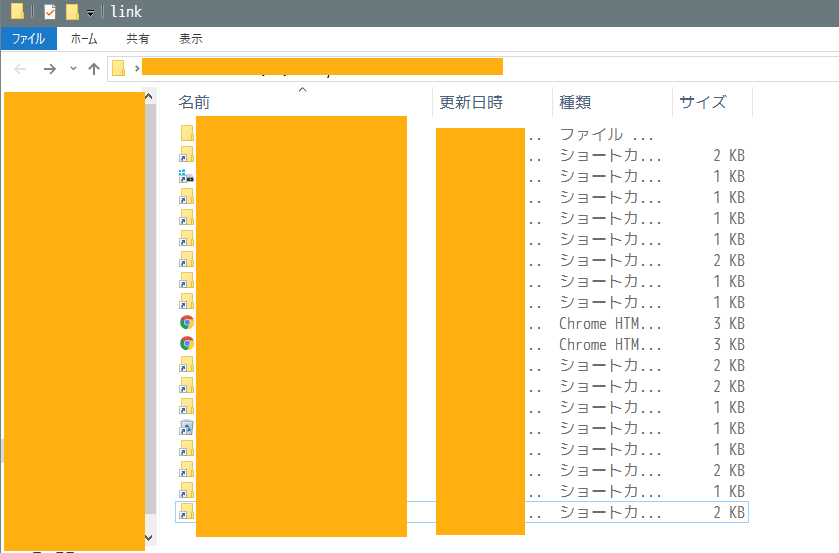Switch to the 表示 ribbon tab

[x=190, y=39]
